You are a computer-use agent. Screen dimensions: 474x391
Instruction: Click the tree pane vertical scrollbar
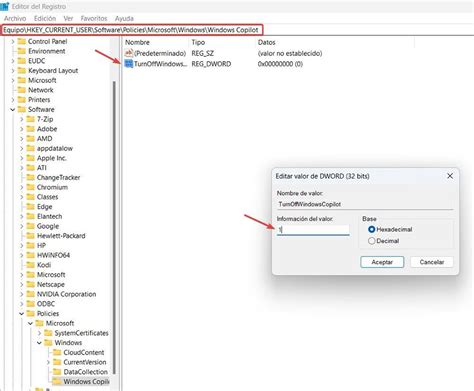(114, 227)
